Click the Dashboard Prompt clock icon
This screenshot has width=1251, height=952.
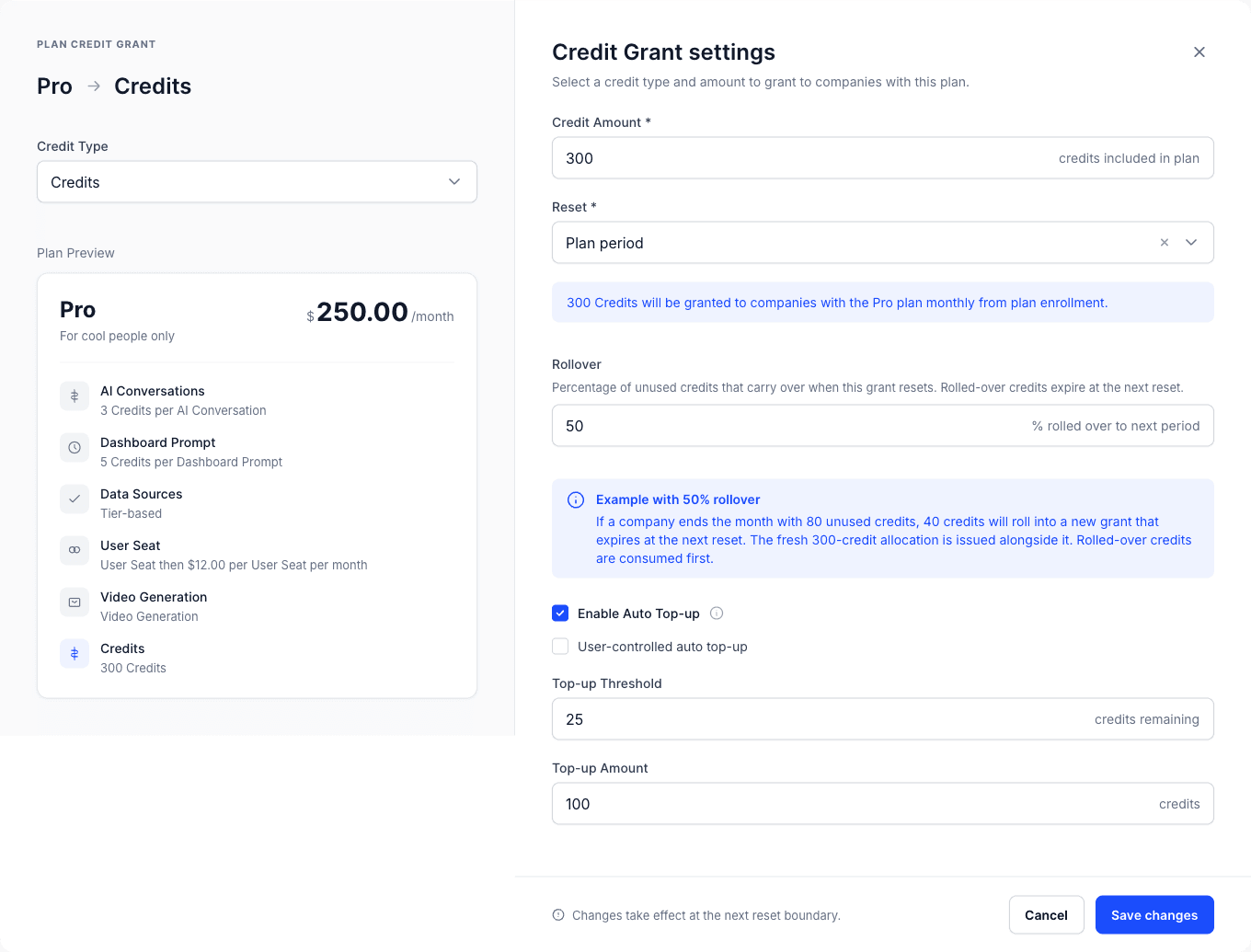pos(75,448)
